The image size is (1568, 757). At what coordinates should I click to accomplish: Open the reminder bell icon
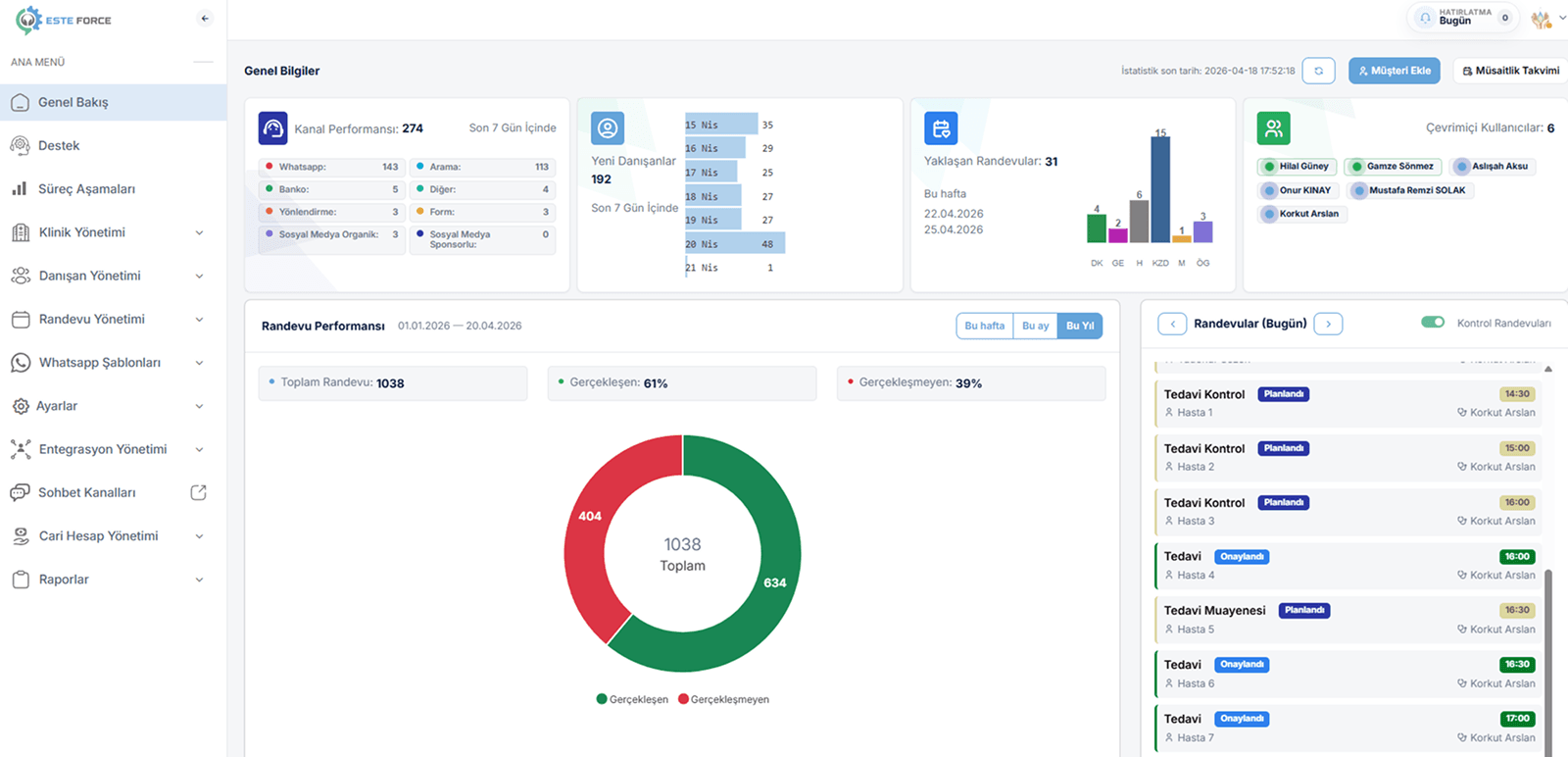click(x=1425, y=19)
